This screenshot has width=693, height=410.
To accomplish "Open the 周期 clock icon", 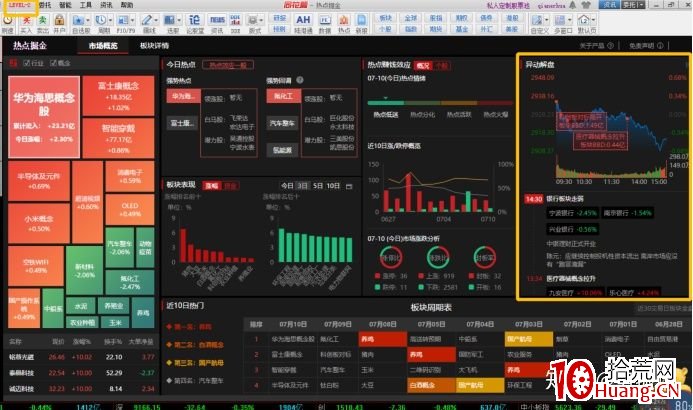I will pyautogui.click(x=101, y=20).
